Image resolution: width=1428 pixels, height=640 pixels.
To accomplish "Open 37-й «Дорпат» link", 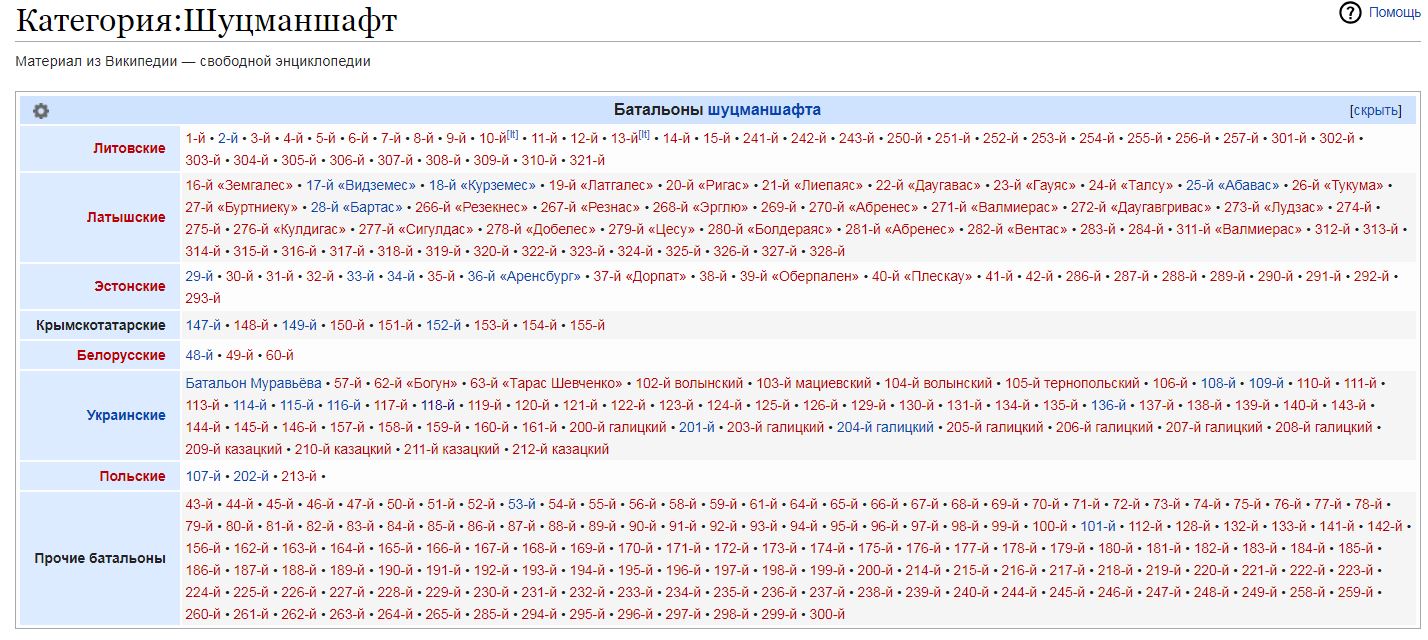I will coord(640,276).
